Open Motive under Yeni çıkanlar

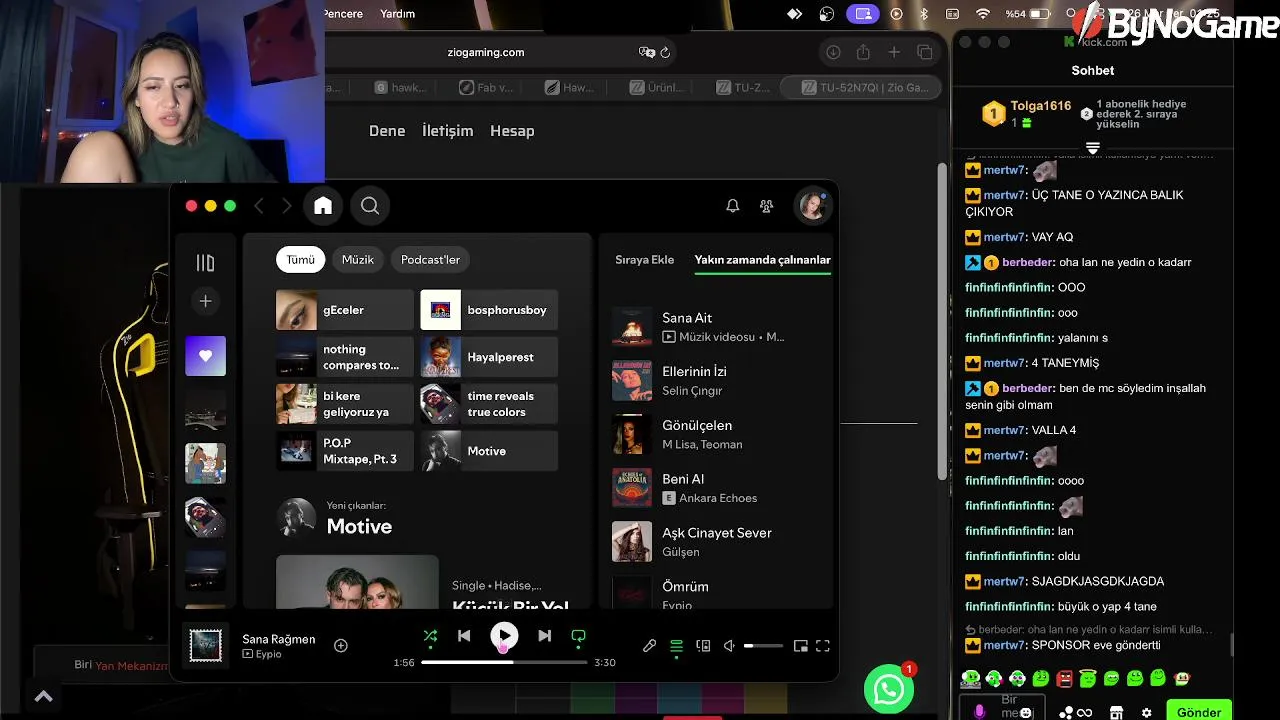[x=359, y=526]
